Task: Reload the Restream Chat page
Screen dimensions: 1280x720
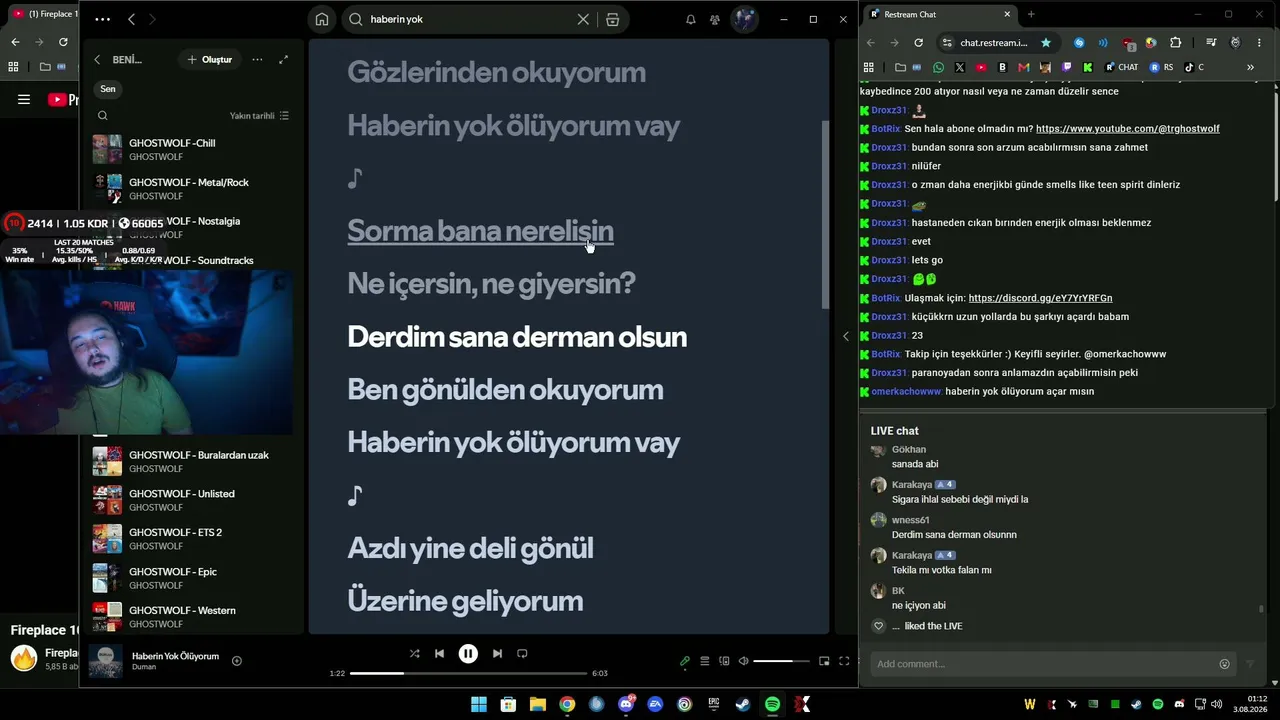Action: pyautogui.click(x=919, y=43)
